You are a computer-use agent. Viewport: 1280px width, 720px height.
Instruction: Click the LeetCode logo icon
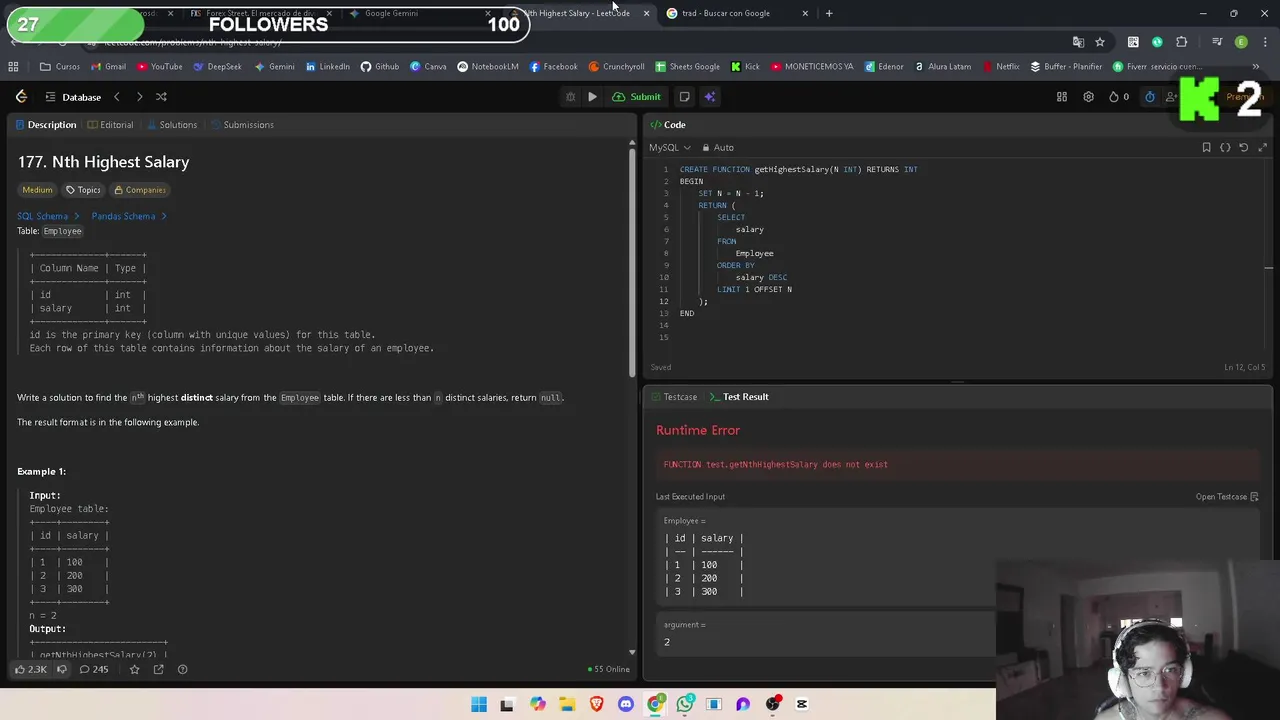(x=21, y=97)
